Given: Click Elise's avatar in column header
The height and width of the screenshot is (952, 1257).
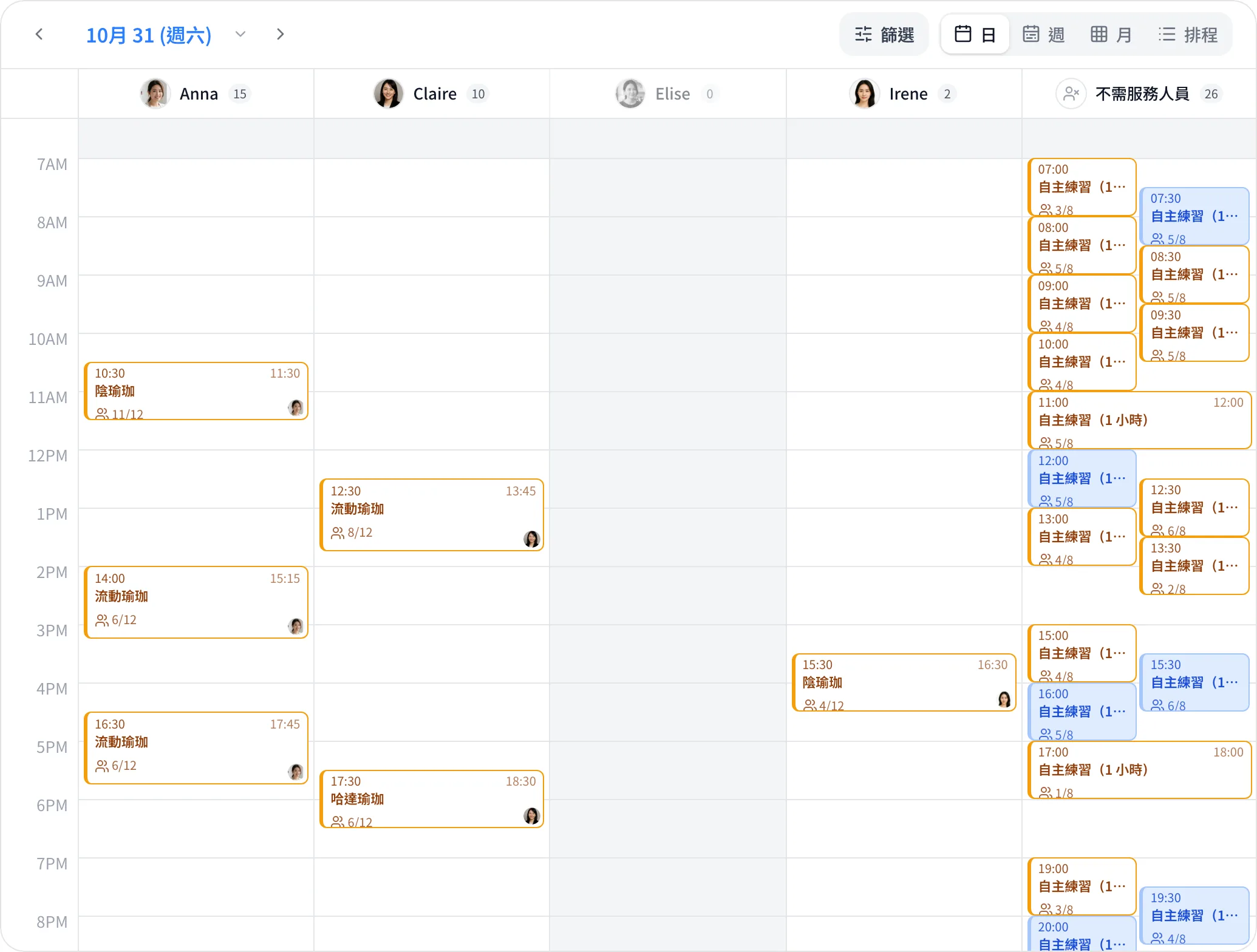Looking at the screenshot, I should pyautogui.click(x=630, y=93).
